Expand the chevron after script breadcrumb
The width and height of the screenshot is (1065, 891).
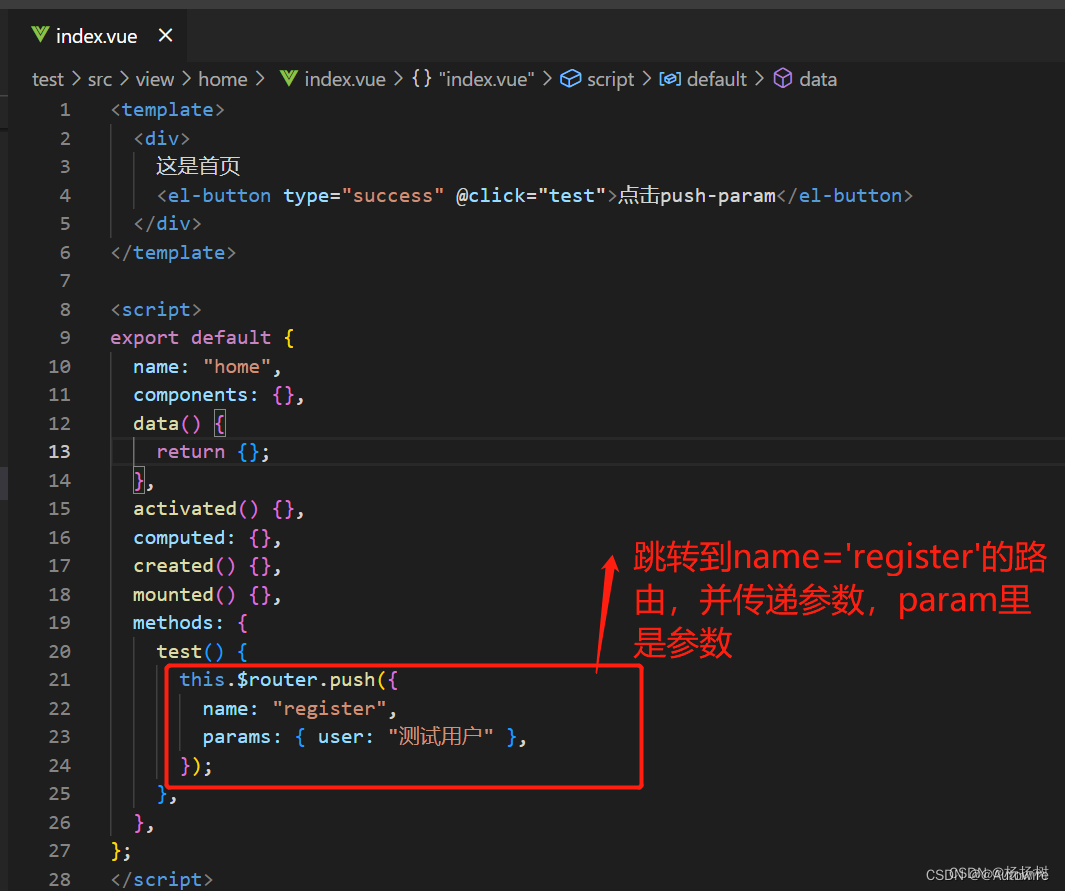(647, 79)
